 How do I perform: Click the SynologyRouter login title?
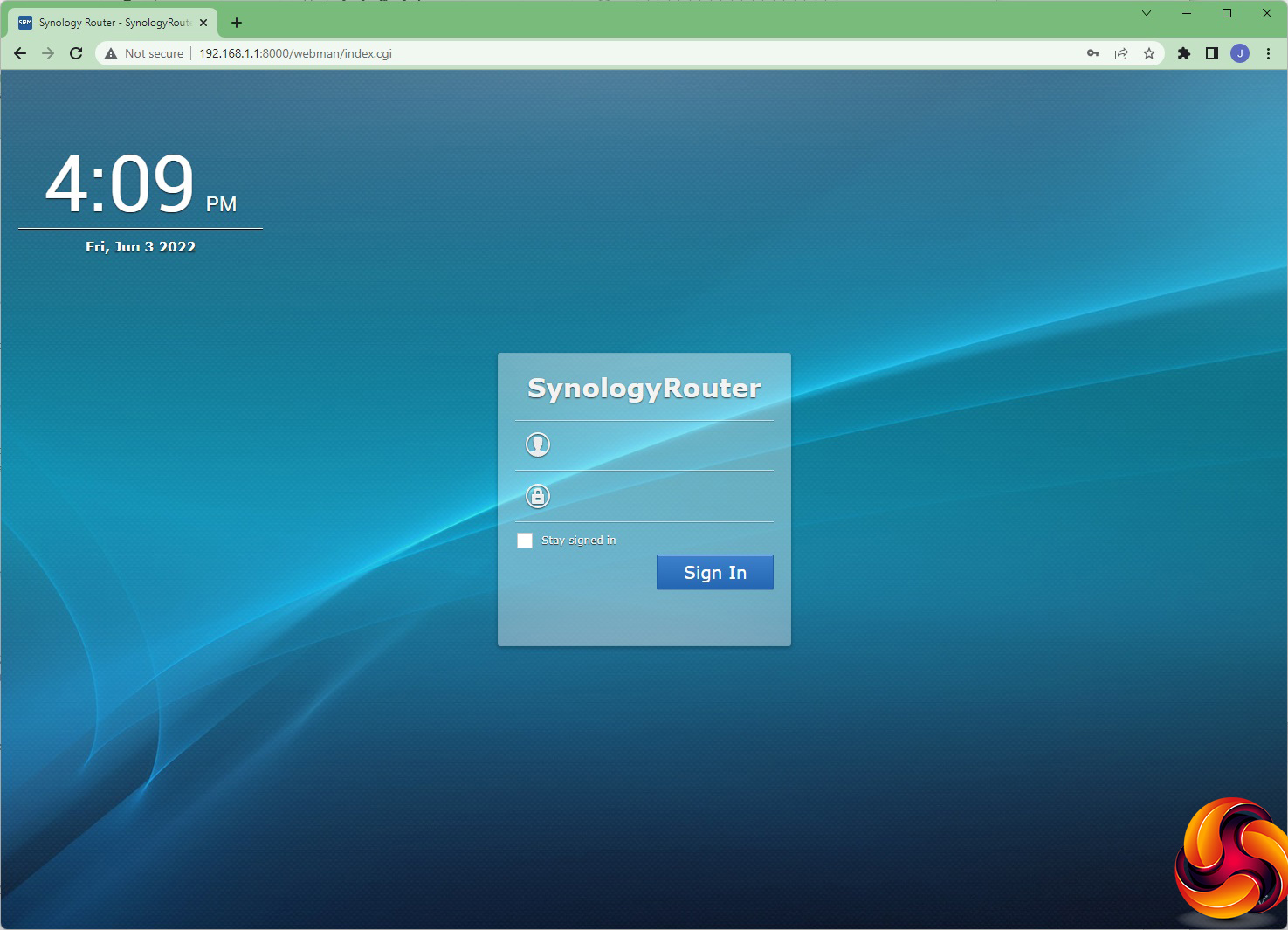pyautogui.click(x=644, y=388)
